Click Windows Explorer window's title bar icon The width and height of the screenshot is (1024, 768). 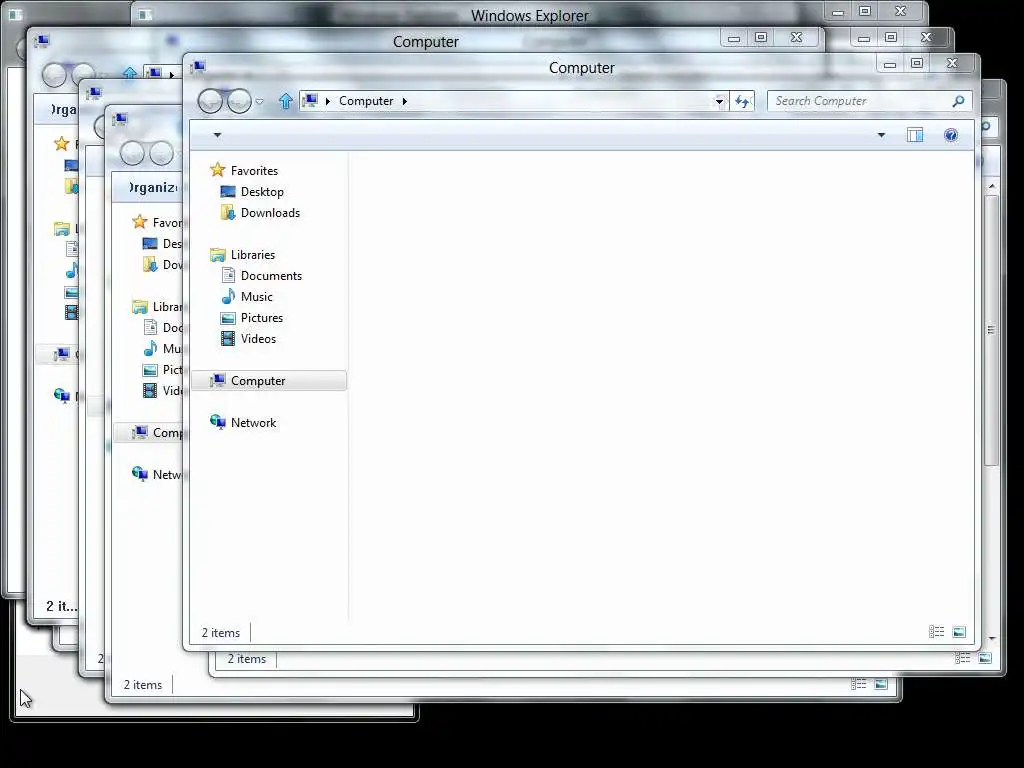click(x=145, y=14)
